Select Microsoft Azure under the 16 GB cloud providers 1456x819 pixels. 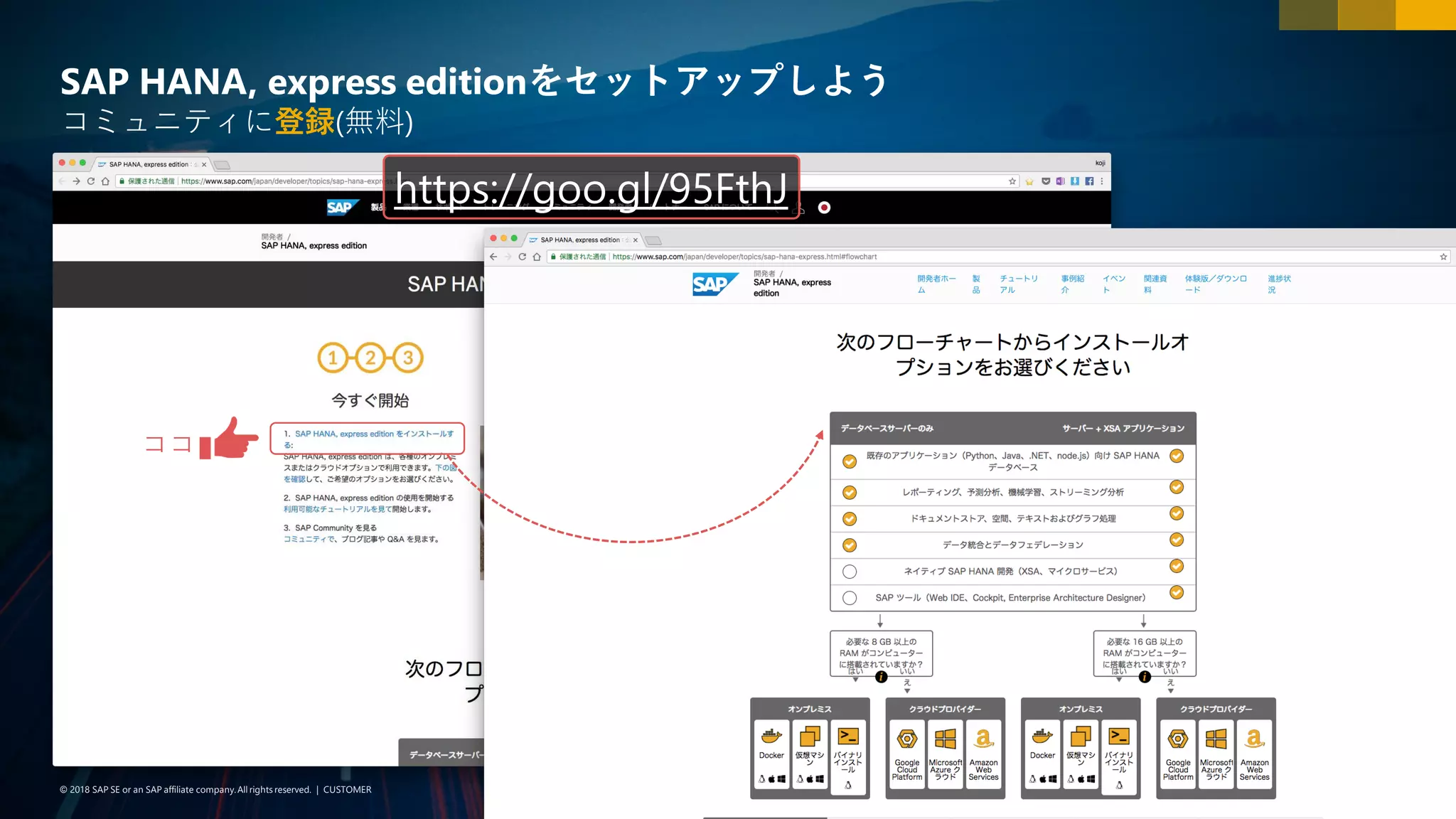click(x=1216, y=755)
